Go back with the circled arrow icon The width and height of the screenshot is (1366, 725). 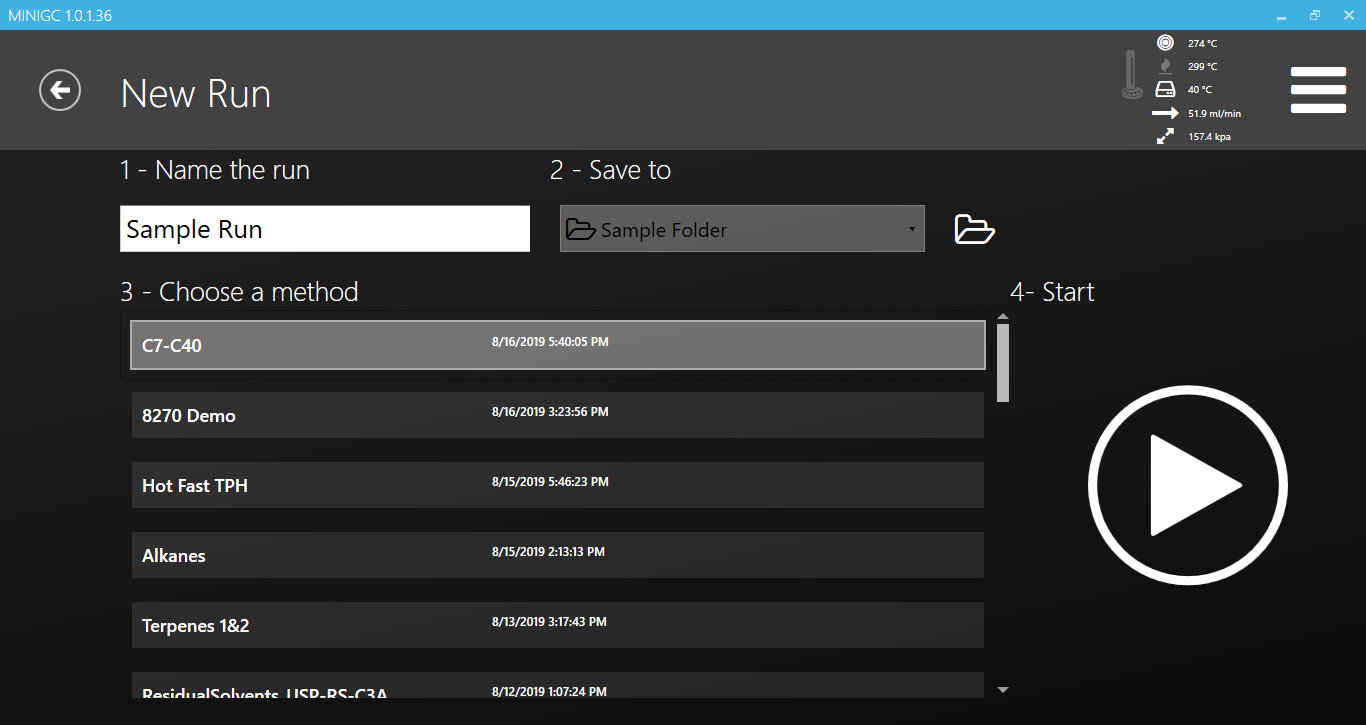click(60, 91)
